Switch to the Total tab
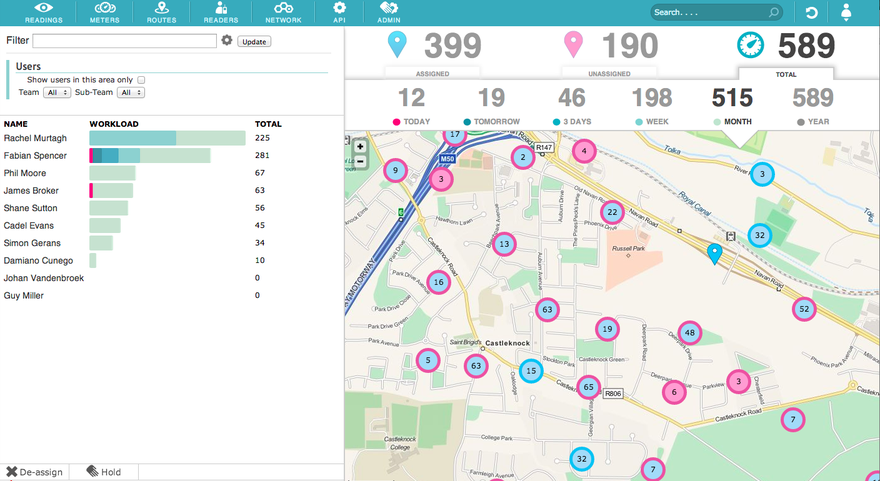 (786, 74)
